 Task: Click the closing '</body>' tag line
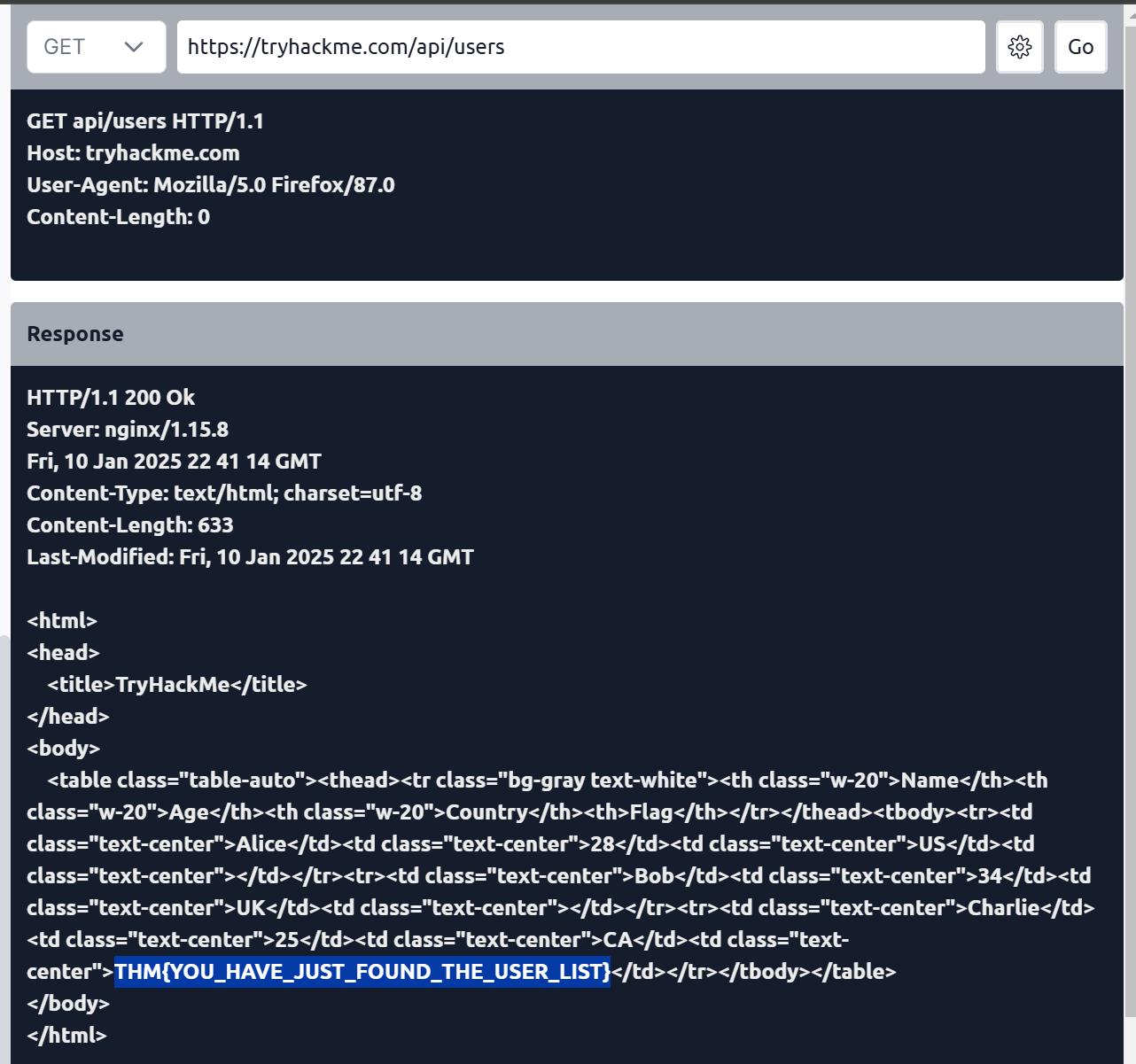(68, 1004)
